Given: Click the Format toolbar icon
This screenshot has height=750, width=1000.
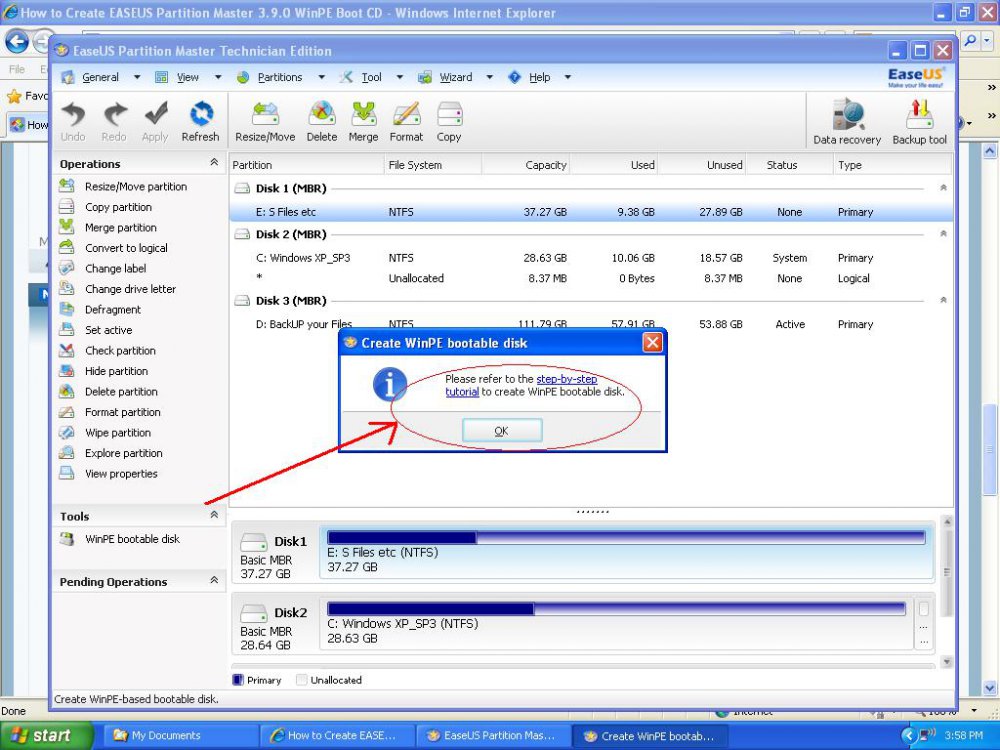Looking at the screenshot, I should (406, 122).
